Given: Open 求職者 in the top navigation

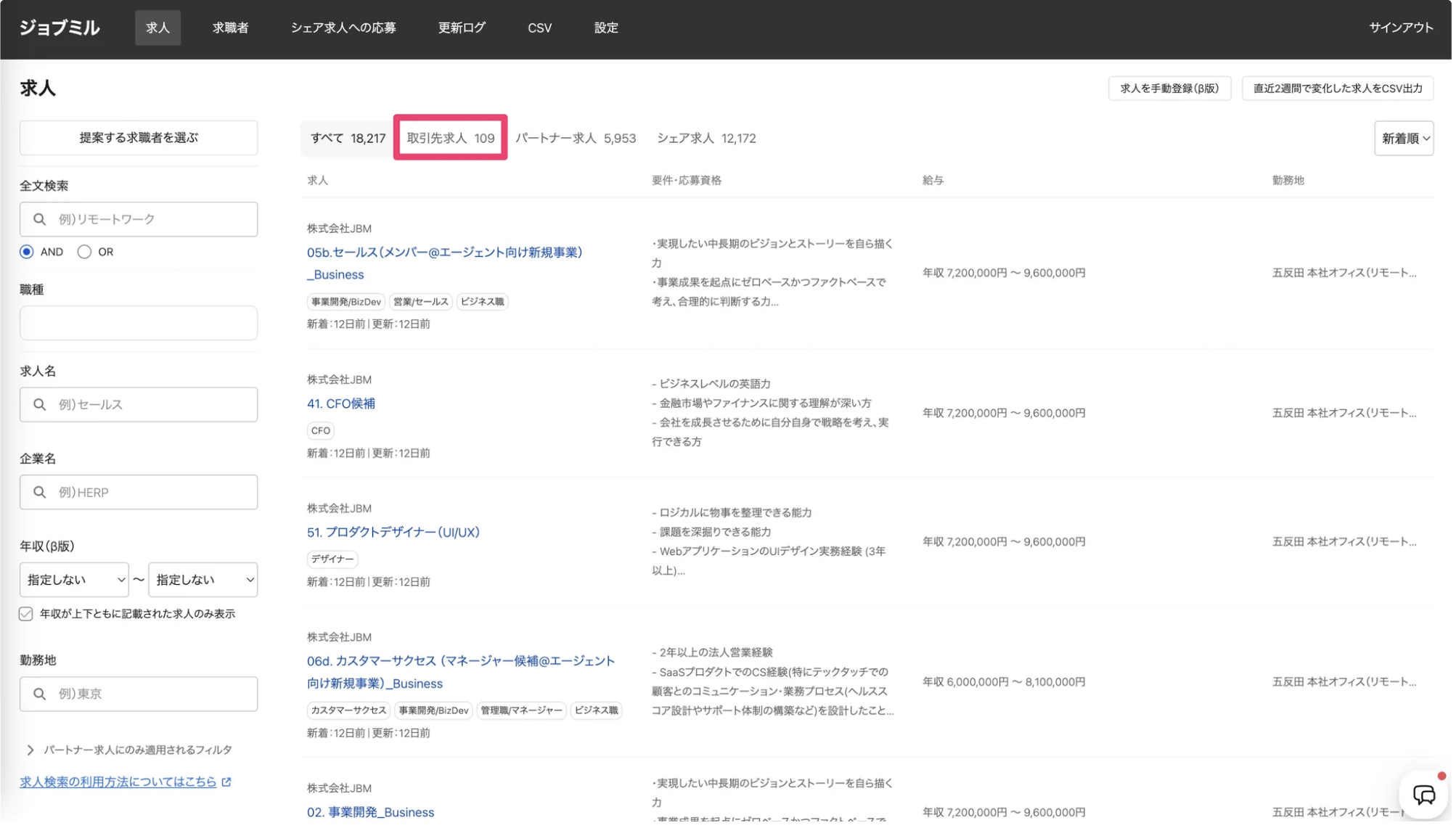Looking at the screenshot, I should pyautogui.click(x=231, y=28).
